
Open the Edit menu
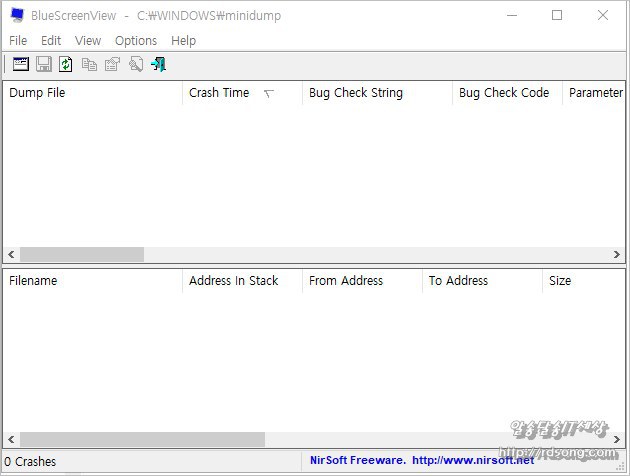click(x=51, y=40)
